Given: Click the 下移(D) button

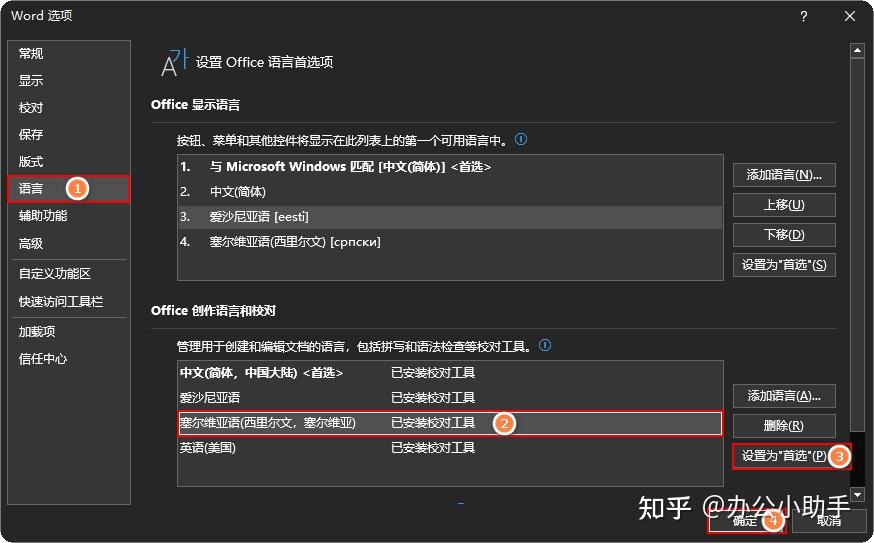Looking at the screenshot, I should 784,235.
